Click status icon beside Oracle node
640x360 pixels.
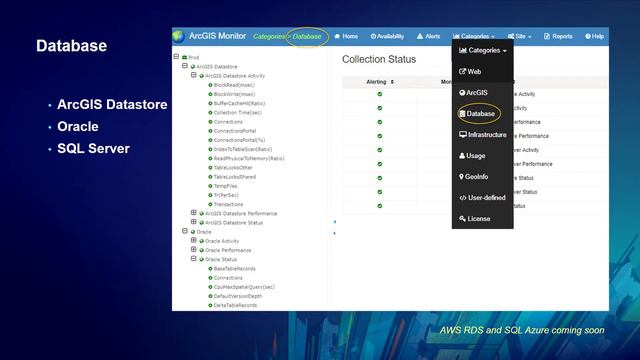click(193, 232)
